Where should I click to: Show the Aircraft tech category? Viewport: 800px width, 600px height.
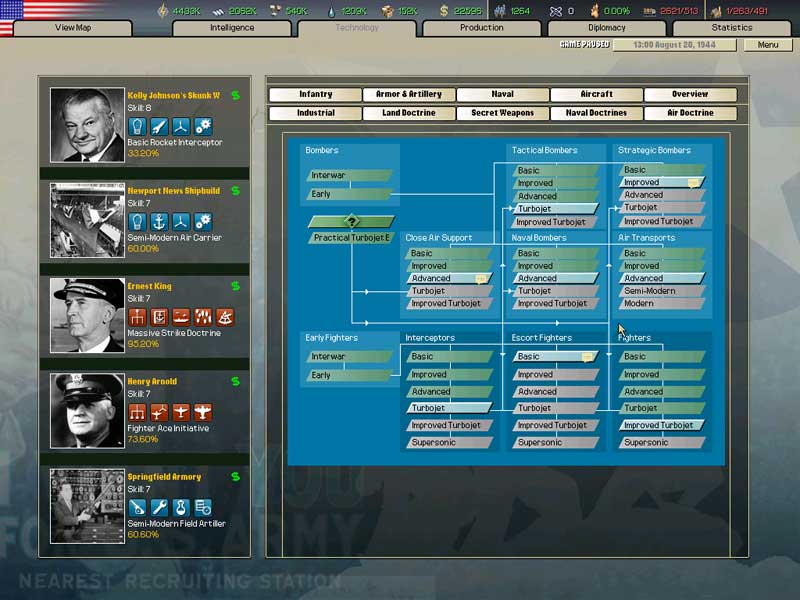click(596, 94)
